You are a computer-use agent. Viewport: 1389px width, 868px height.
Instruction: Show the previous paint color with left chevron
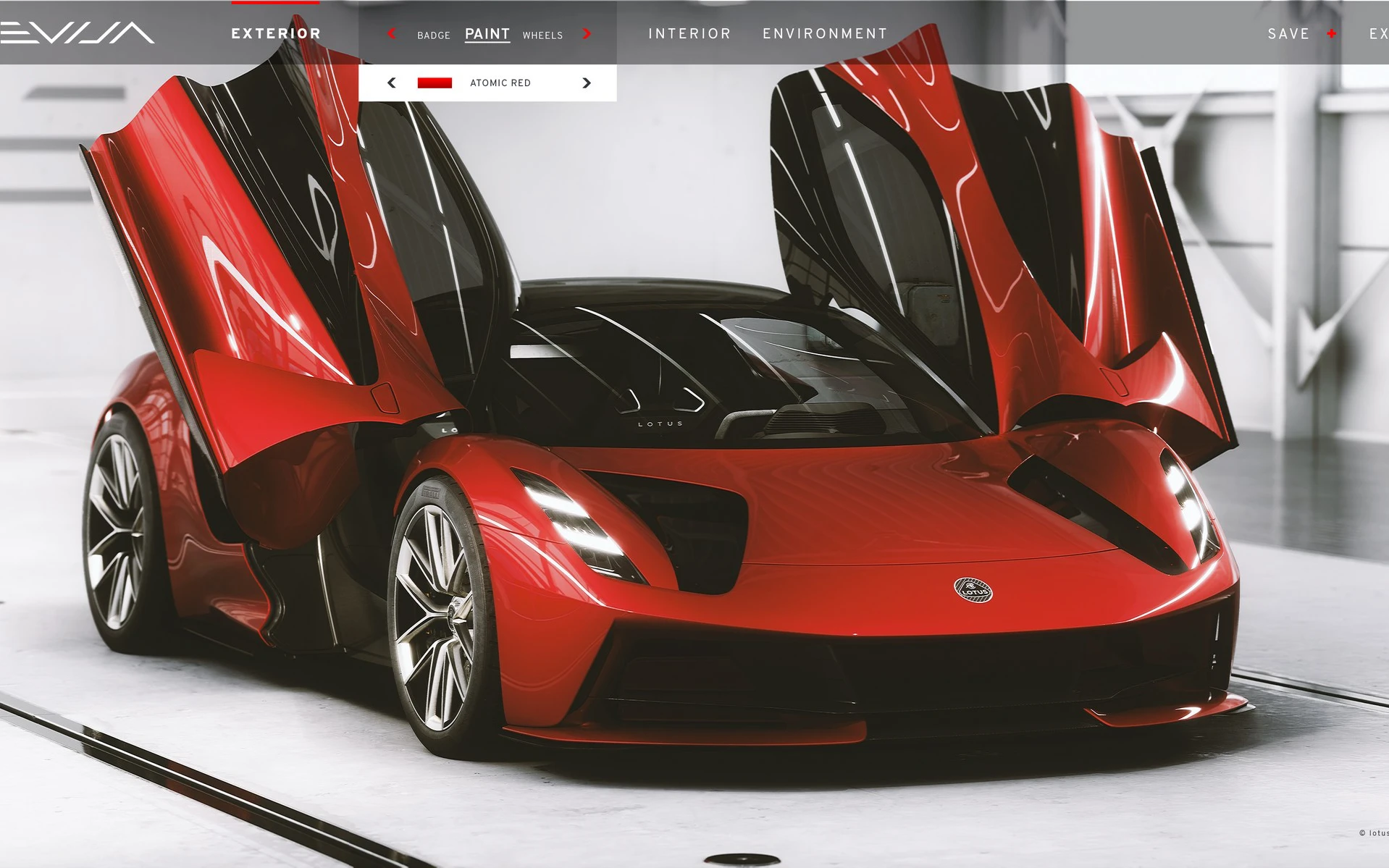392,83
